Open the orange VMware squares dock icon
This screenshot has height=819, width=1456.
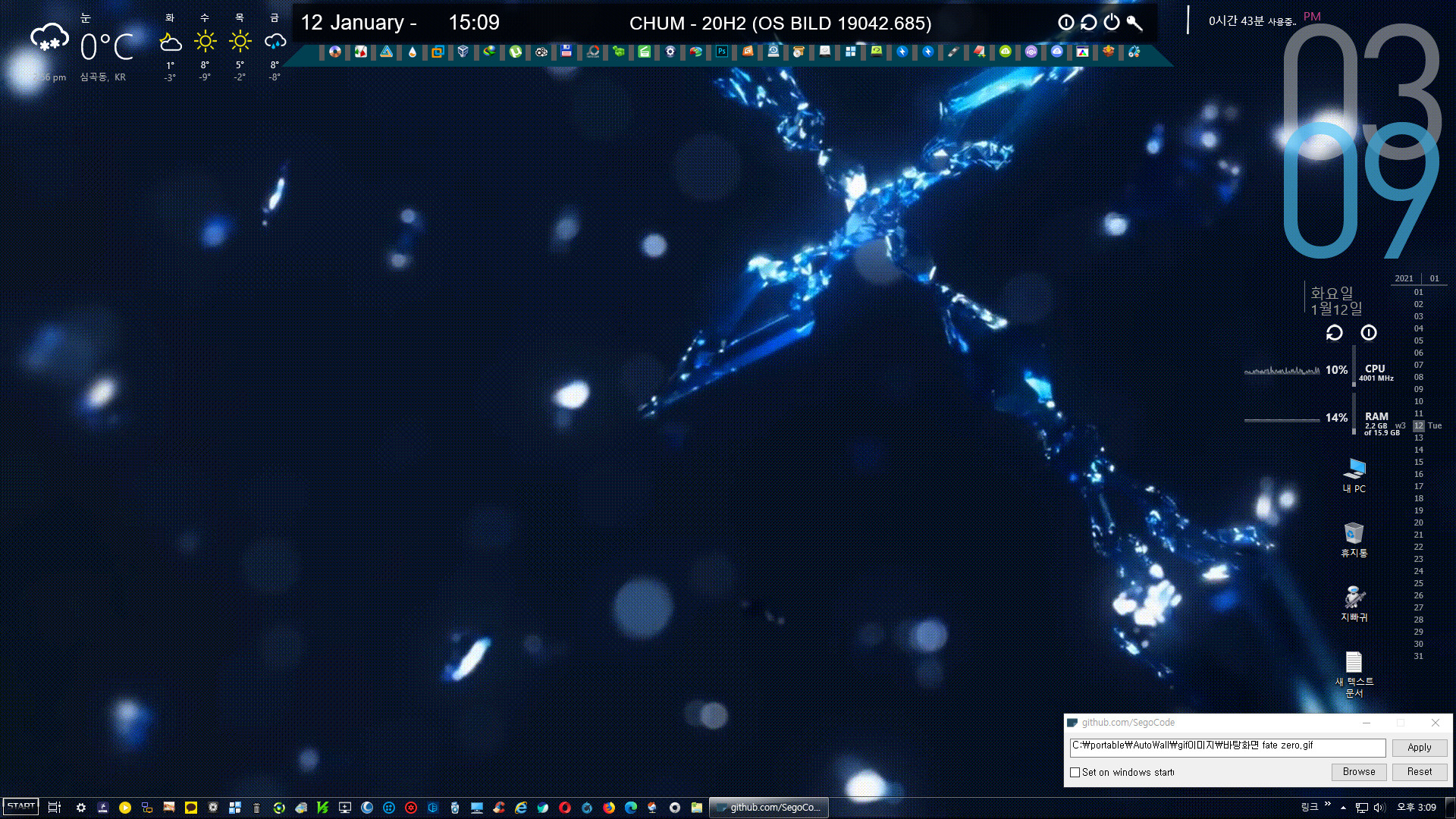pyautogui.click(x=438, y=52)
